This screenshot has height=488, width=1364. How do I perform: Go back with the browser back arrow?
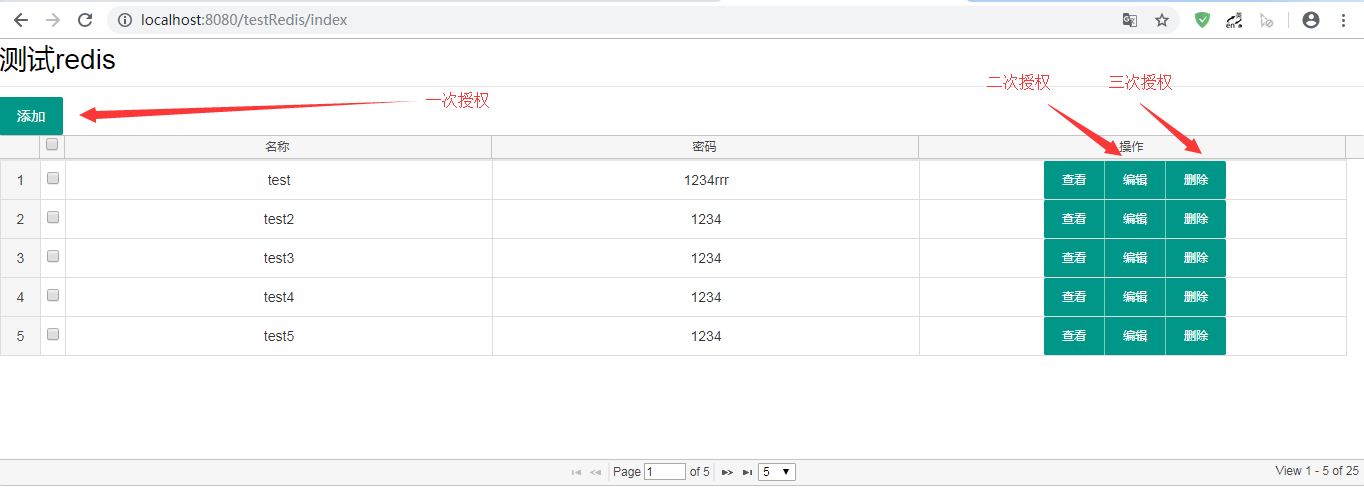pos(20,20)
